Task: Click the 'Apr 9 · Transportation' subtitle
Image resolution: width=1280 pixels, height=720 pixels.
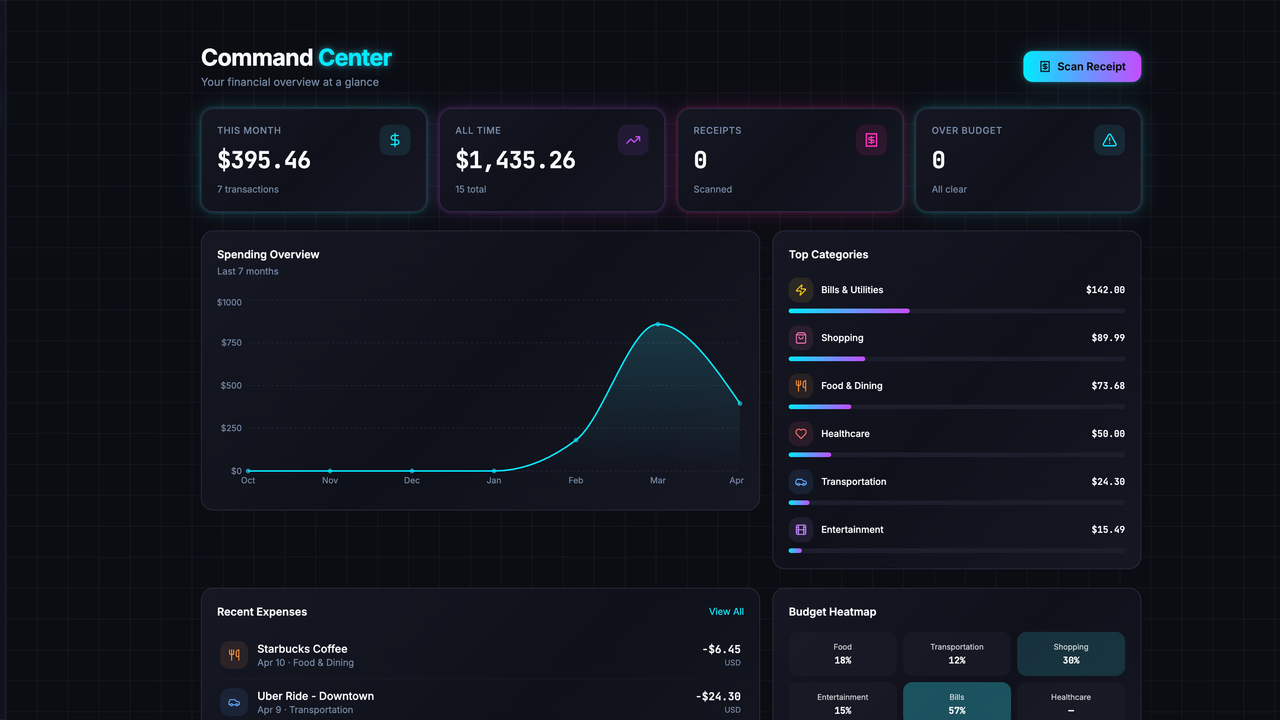Action: click(305, 710)
